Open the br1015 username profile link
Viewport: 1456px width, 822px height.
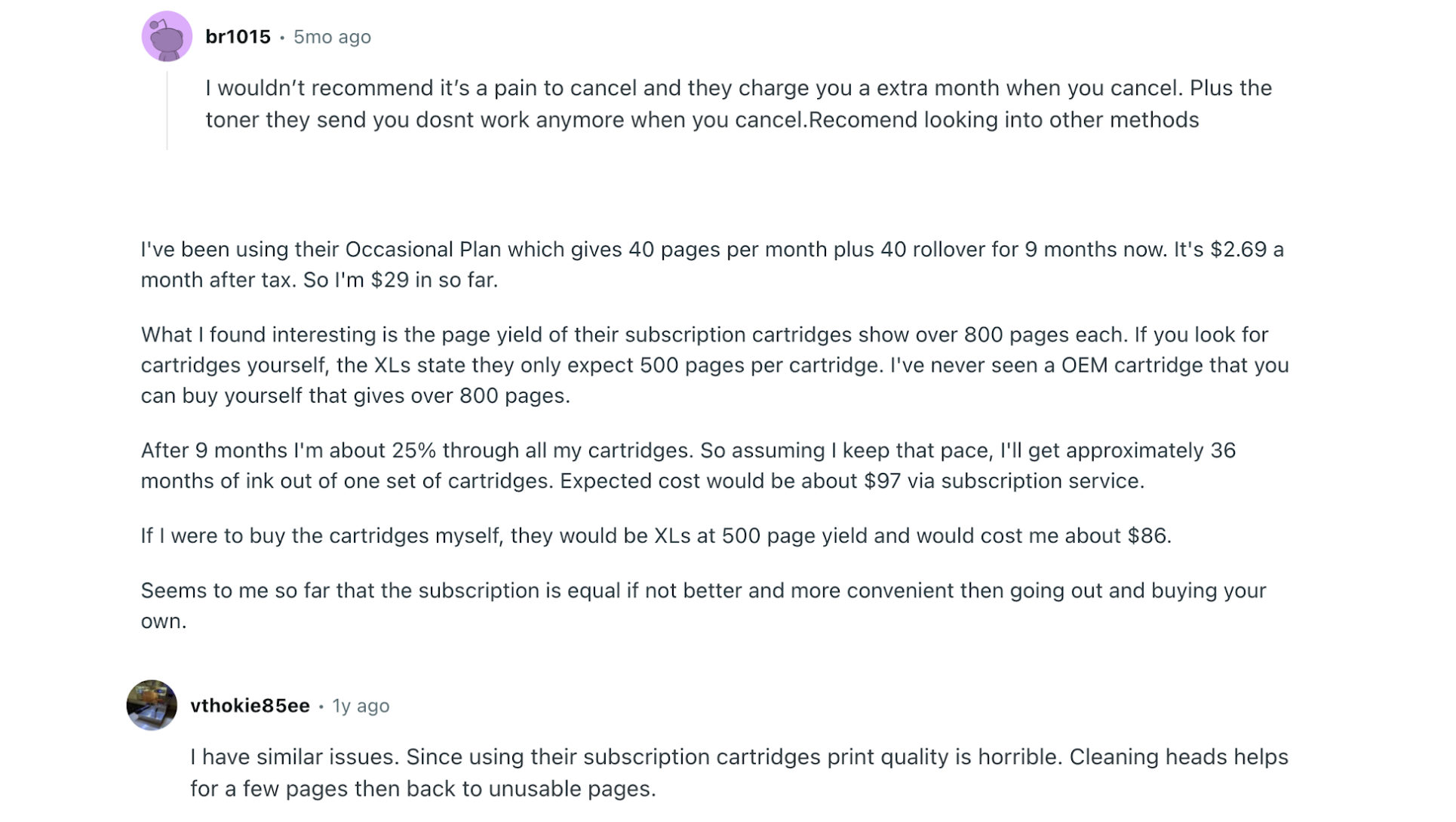pyautogui.click(x=238, y=37)
